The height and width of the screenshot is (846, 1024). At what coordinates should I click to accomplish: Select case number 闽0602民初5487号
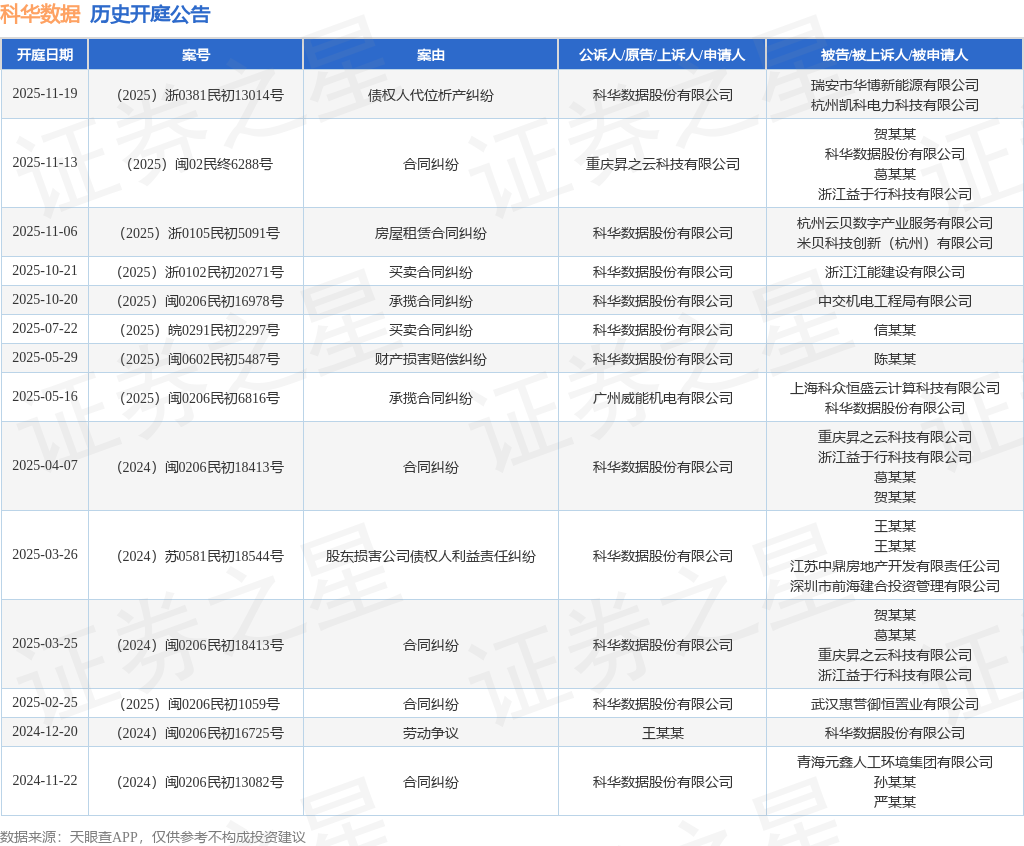click(x=200, y=359)
